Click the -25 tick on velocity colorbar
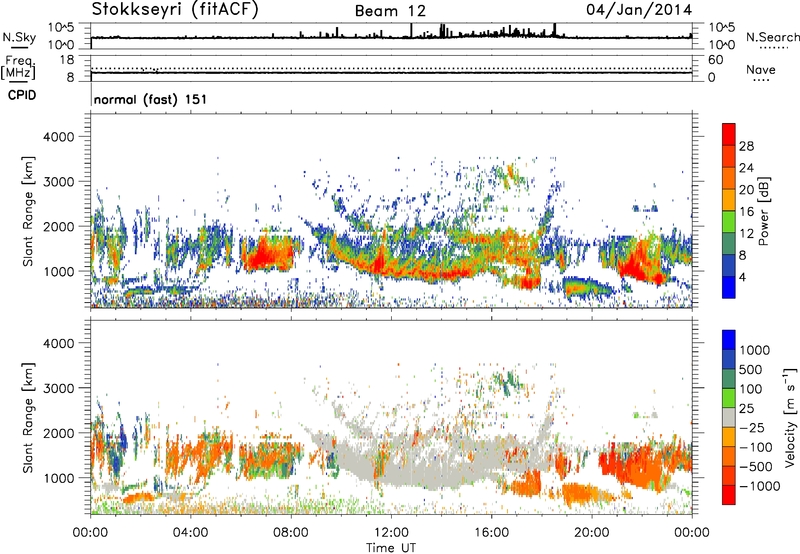 753,427
